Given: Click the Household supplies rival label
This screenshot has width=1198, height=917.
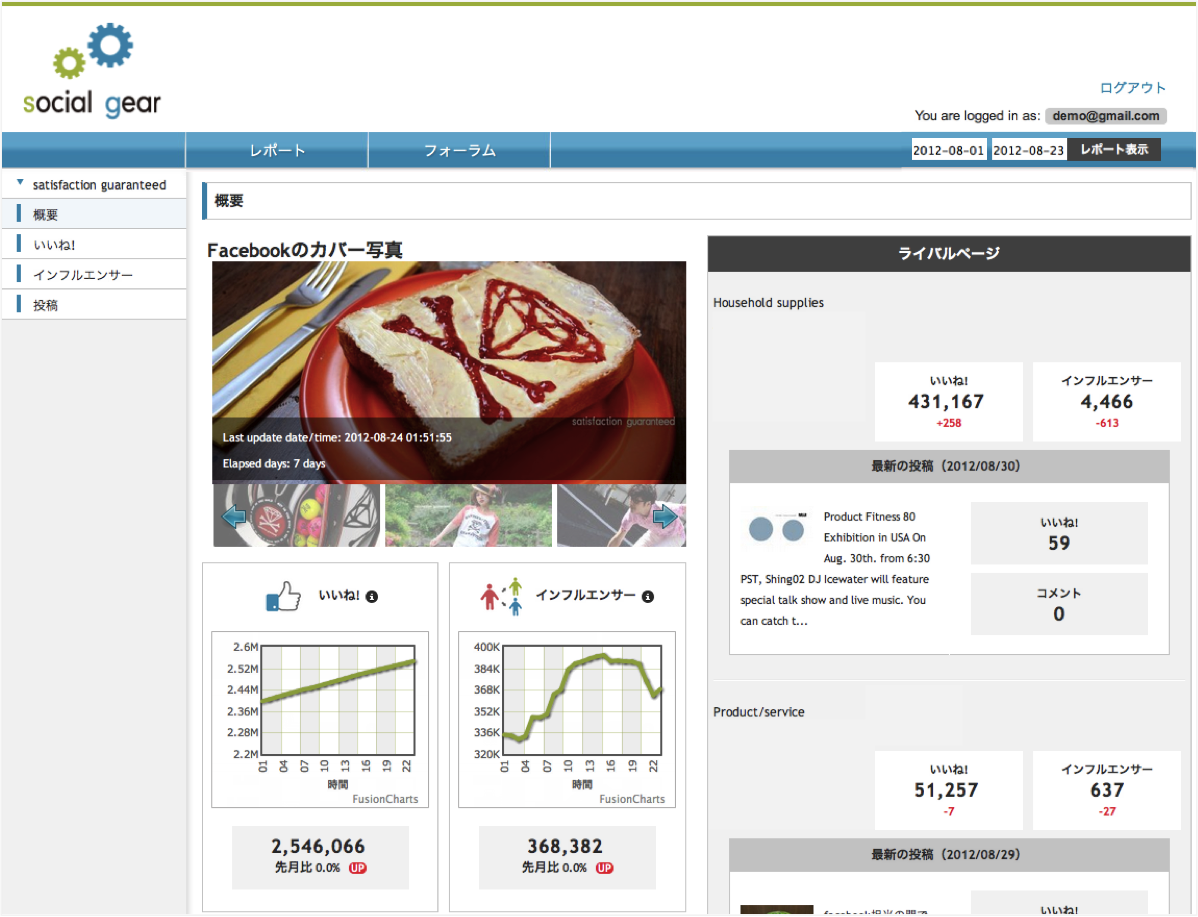Looking at the screenshot, I should (x=769, y=303).
